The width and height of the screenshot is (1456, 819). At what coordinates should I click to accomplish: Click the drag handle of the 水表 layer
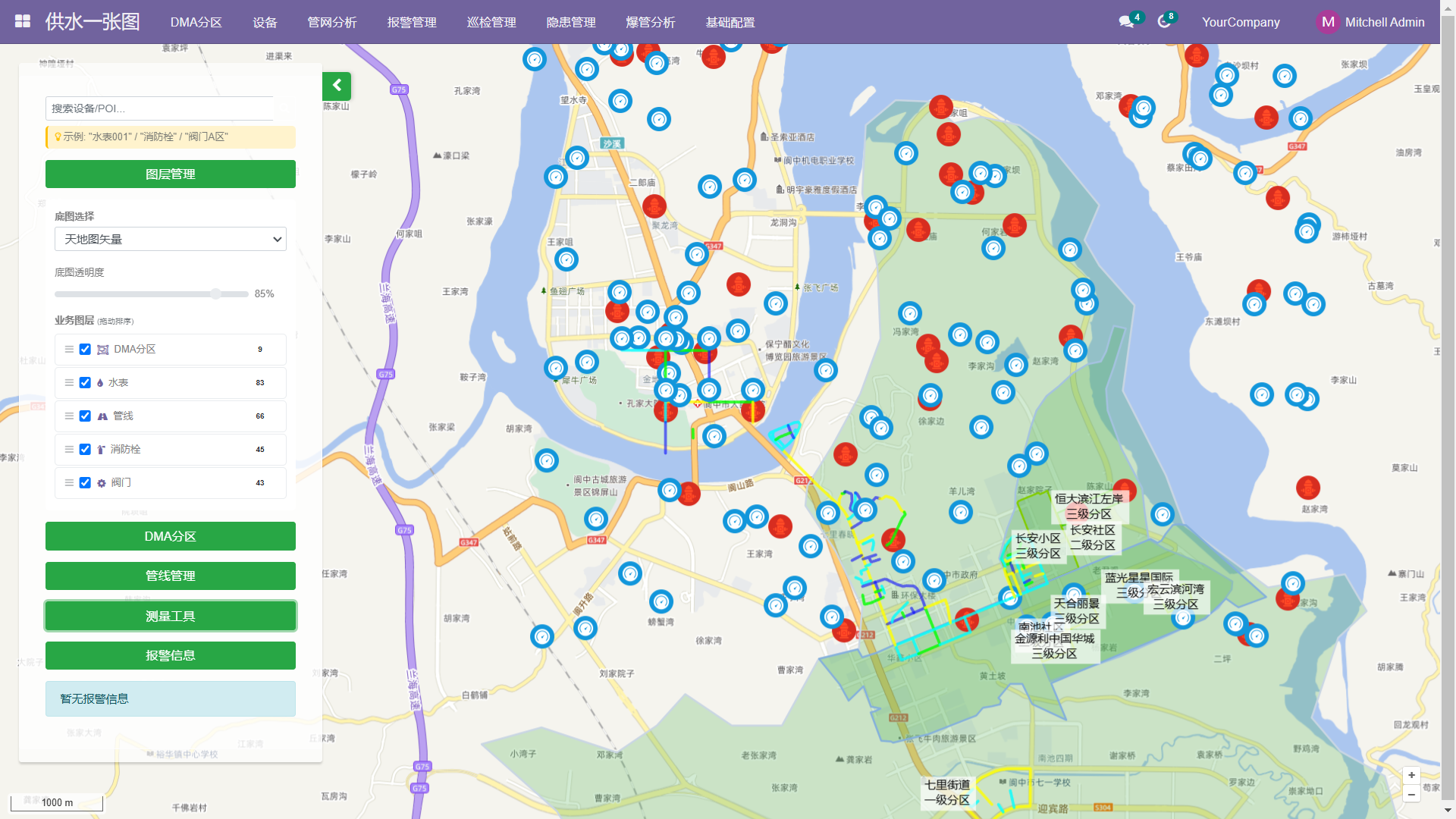(x=69, y=383)
